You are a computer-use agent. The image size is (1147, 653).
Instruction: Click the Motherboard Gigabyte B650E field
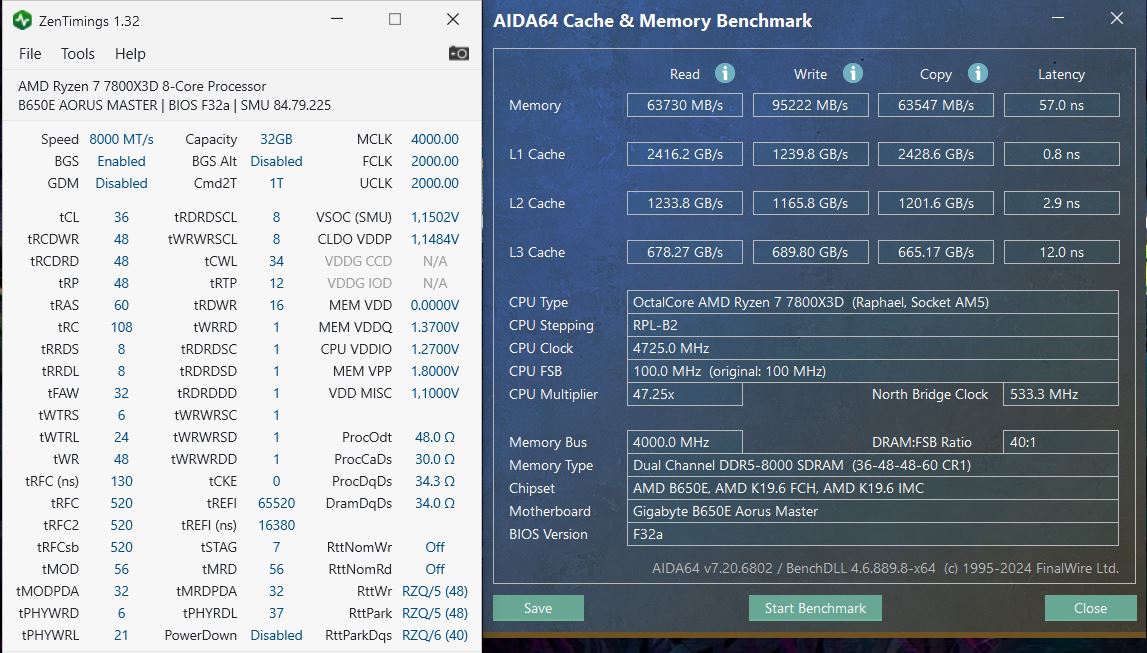(x=873, y=511)
